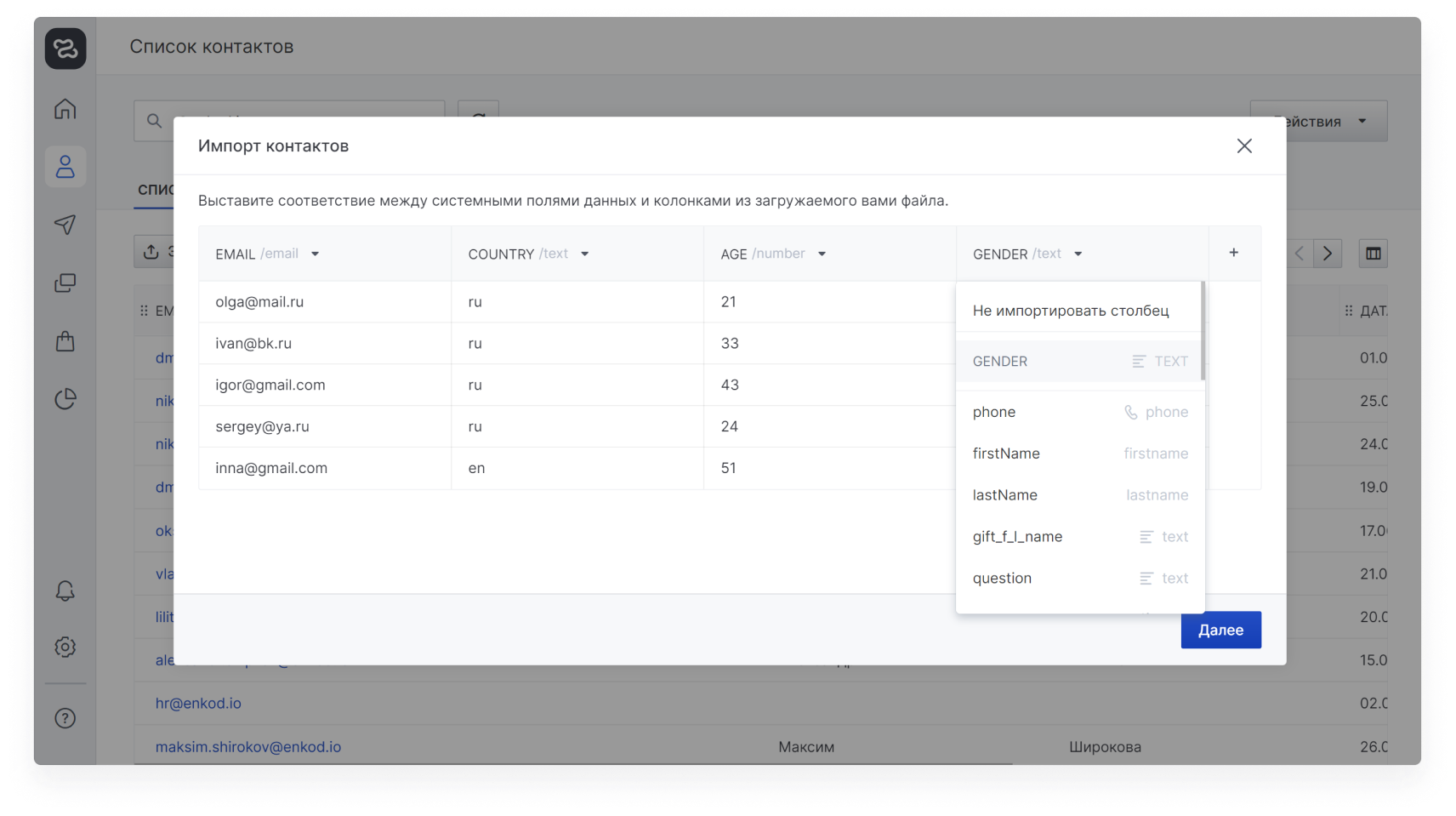Click the Enkod logo icon
This screenshot has height=816, width=1456.
pos(65,49)
